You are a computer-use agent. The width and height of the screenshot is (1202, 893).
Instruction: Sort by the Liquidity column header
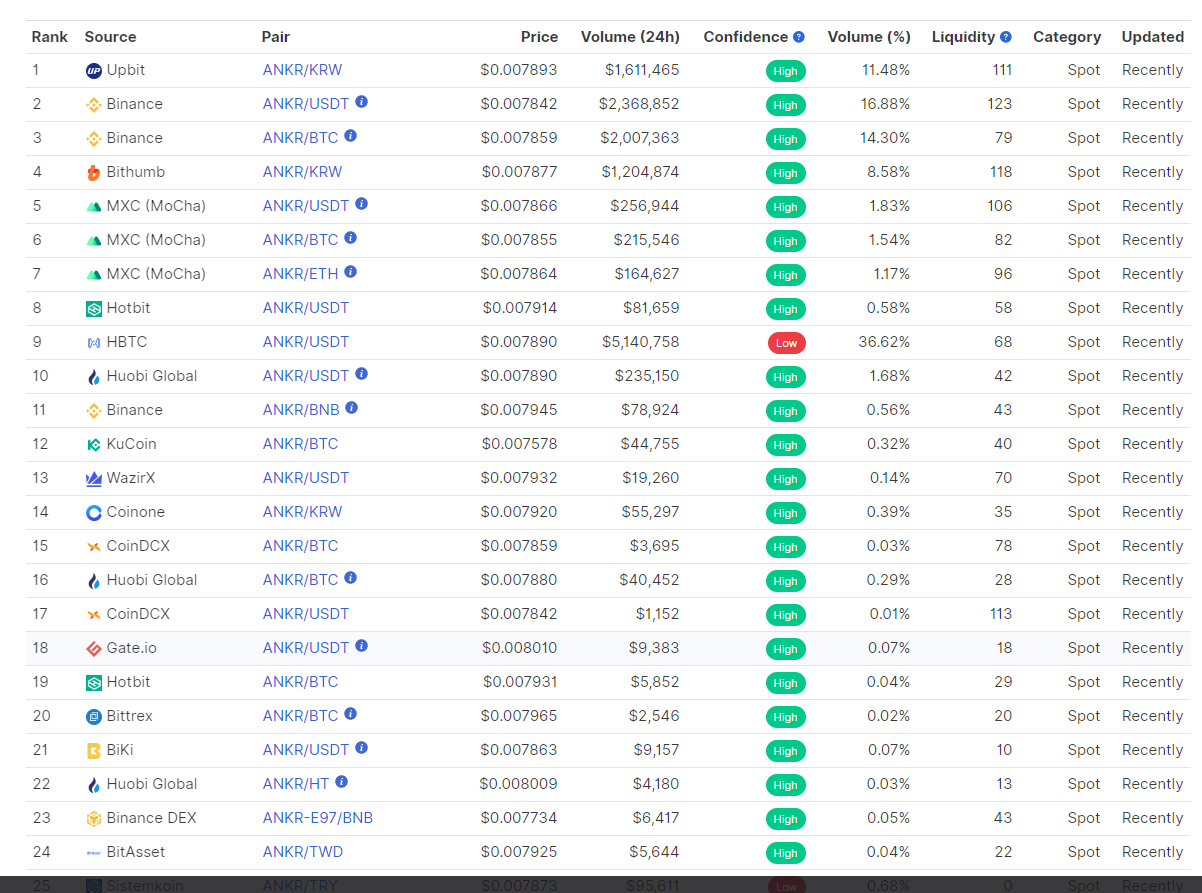click(964, 37)
